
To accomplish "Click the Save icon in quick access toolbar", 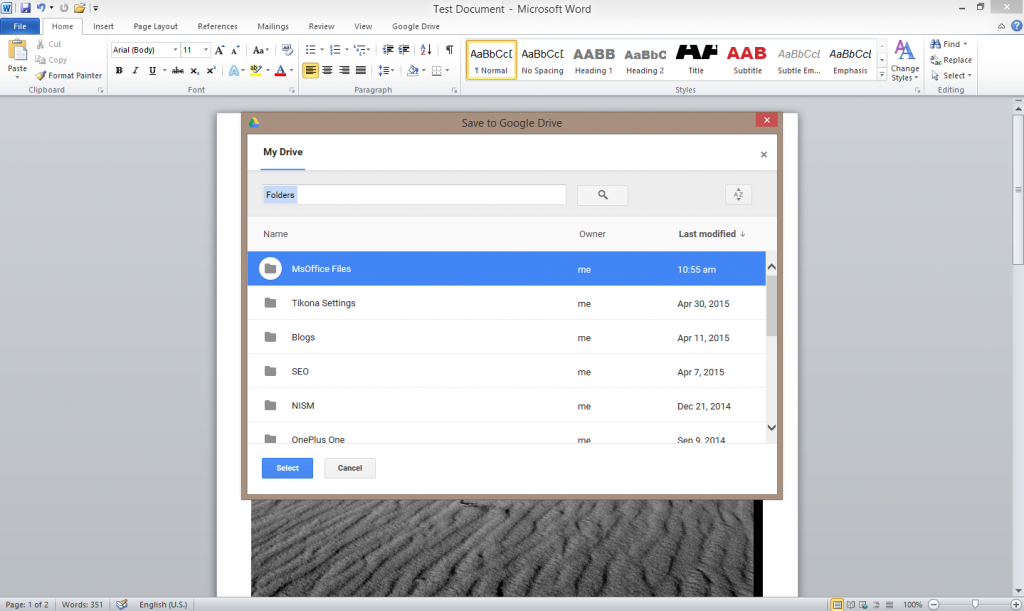I will pos(25,8).
